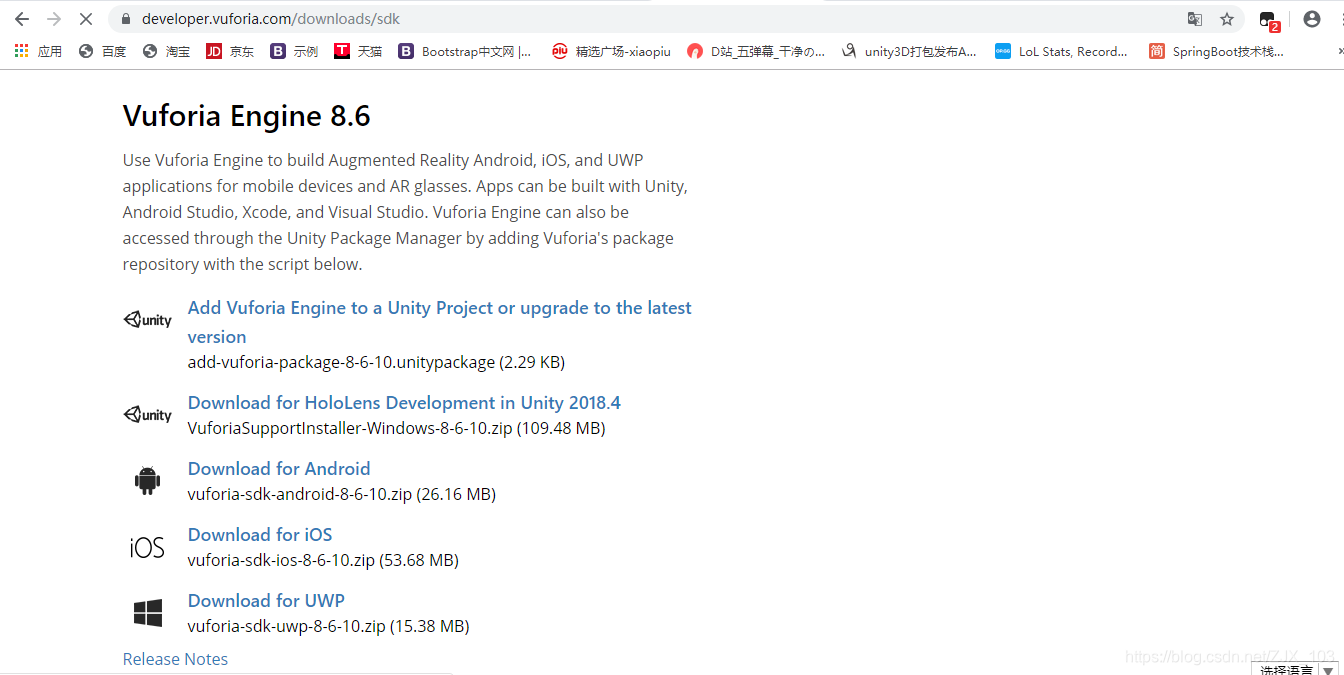The height and width of the screenshot is (675, 1344).
Task: Open Add Vuforia Engine to a Unity Project link
Action: click(440, 322)
